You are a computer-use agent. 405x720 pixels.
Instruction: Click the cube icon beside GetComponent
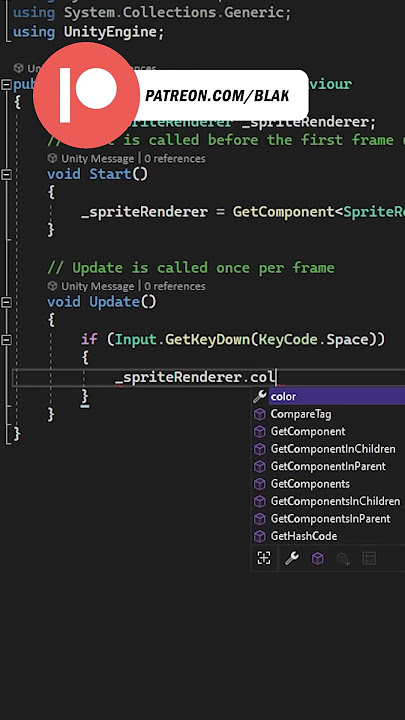pos(260,432)
